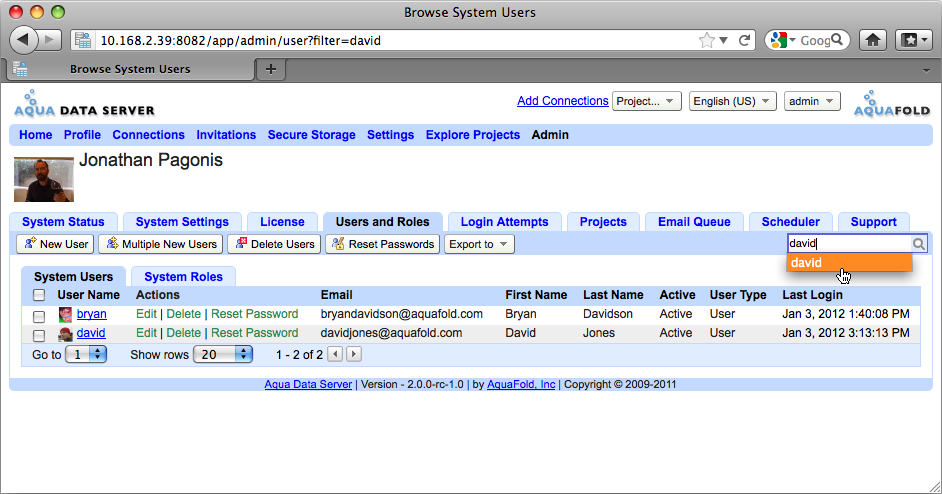Click the browser address bar URL

point(240,40)
